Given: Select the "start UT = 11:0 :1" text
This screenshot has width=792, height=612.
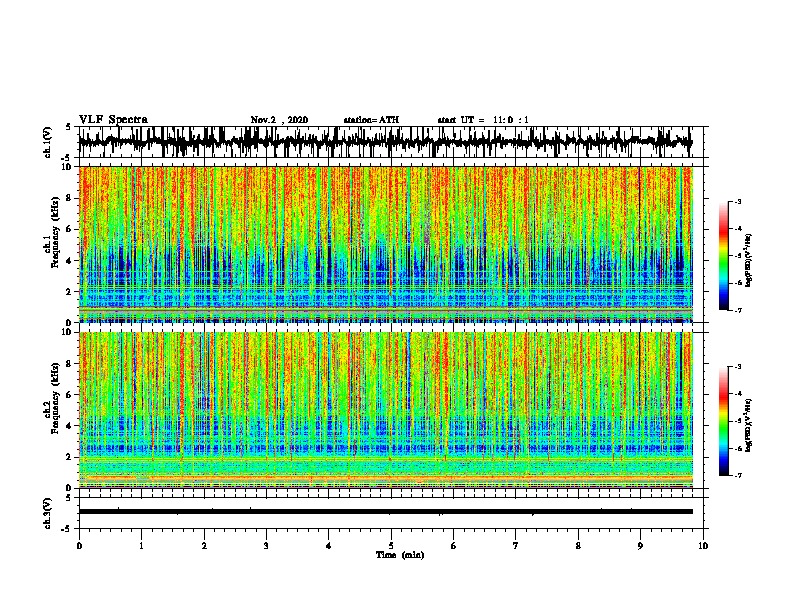Looking at the screenshot, I should click(x=483, y=120).
